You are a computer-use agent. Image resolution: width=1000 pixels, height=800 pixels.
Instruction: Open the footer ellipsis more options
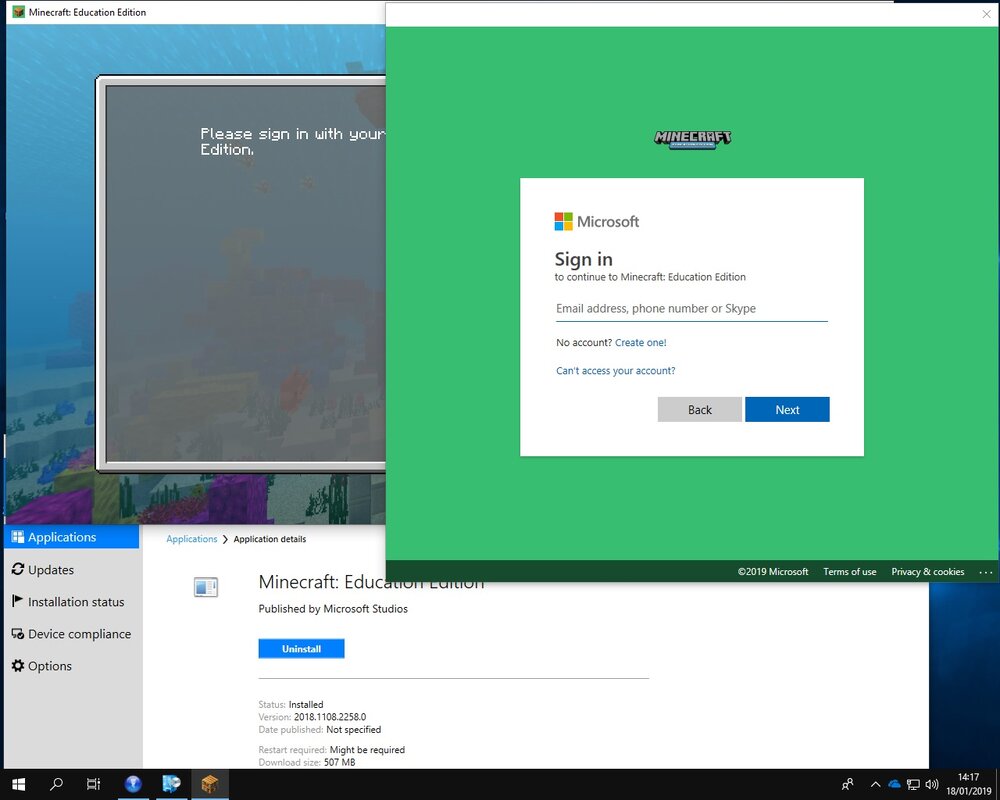pyautogui.click(x=985, y=572)
